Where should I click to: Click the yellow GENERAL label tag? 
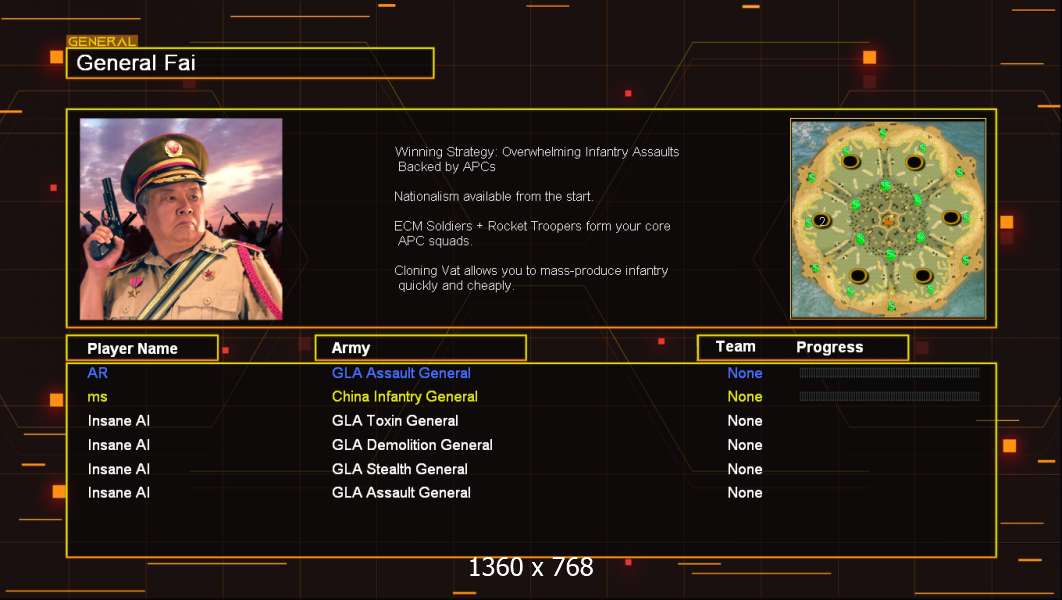coord(102,41)
